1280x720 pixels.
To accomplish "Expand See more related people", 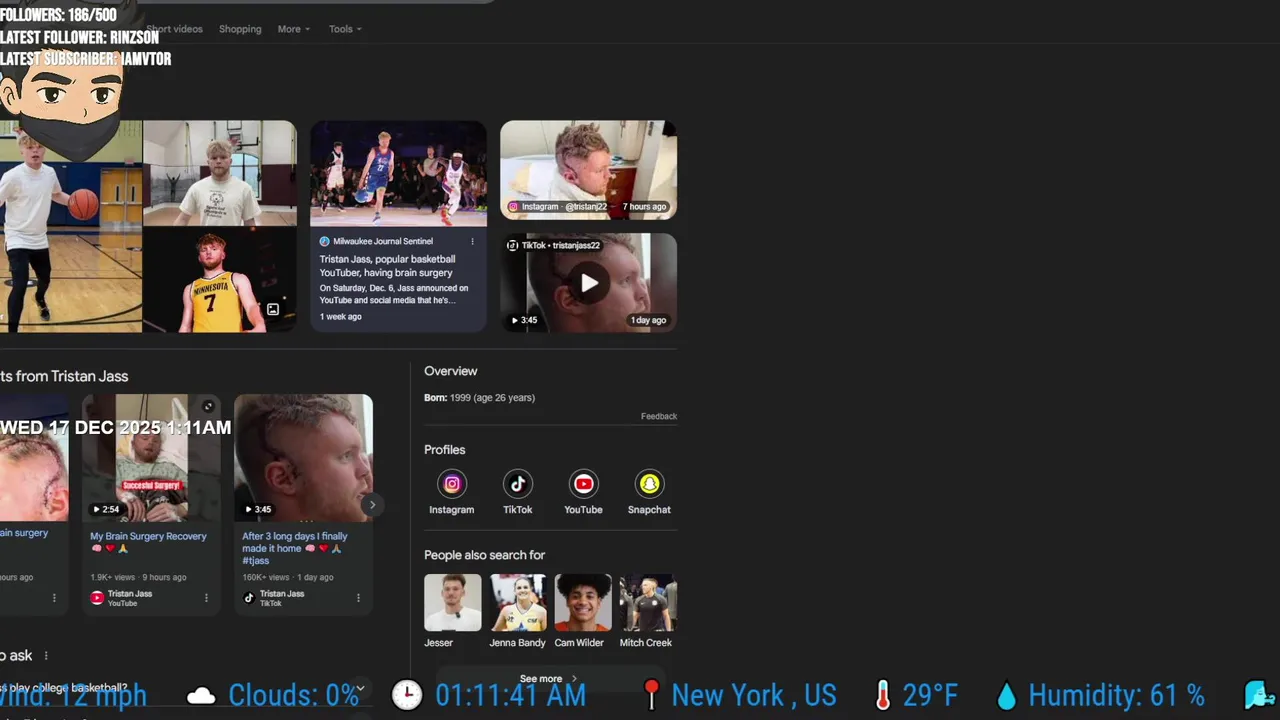I will tap(549, 678).
